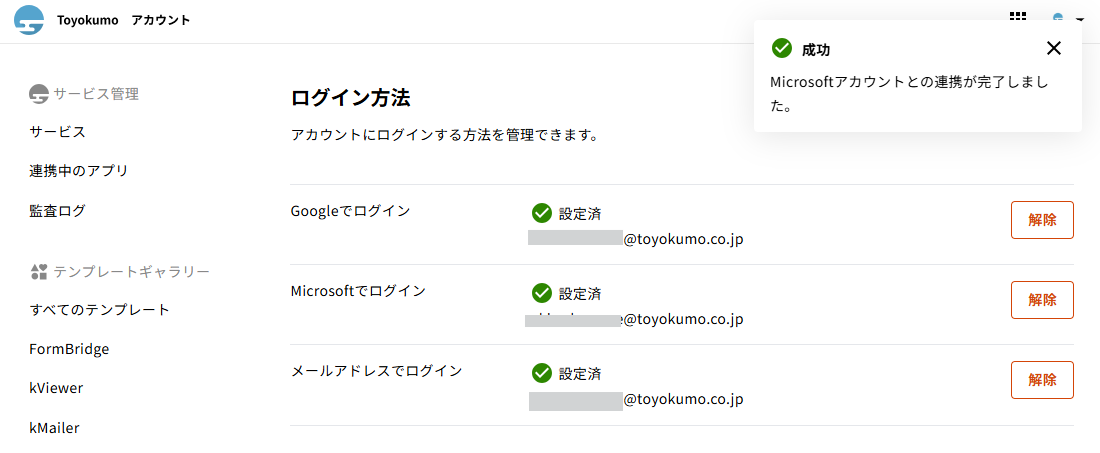Click the user avatar icon

coord(1058,17)
